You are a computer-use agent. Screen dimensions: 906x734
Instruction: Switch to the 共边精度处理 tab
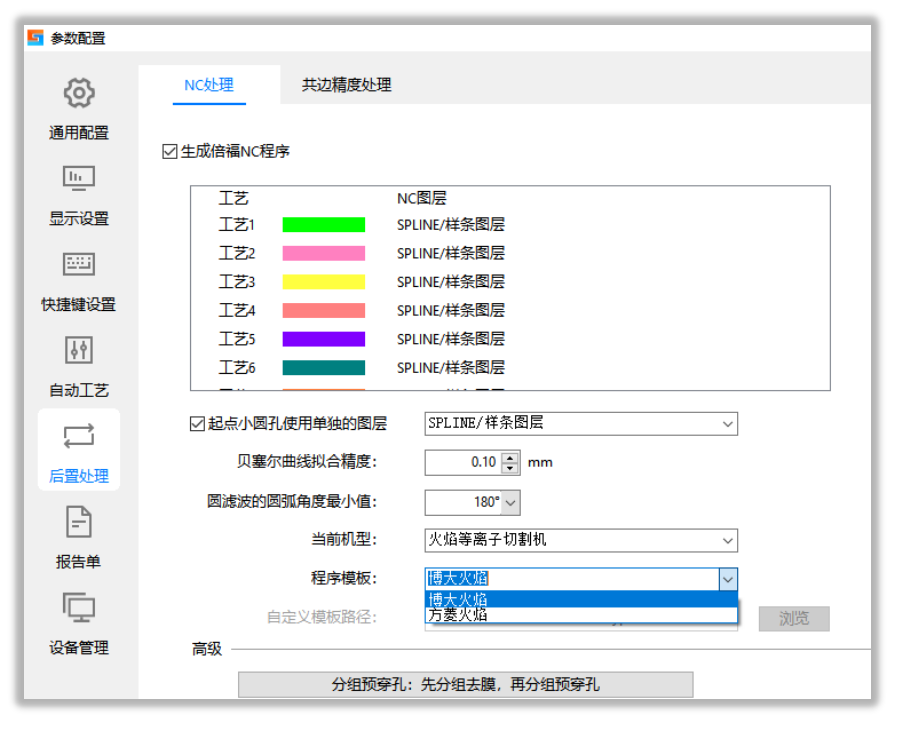(347, 85)
